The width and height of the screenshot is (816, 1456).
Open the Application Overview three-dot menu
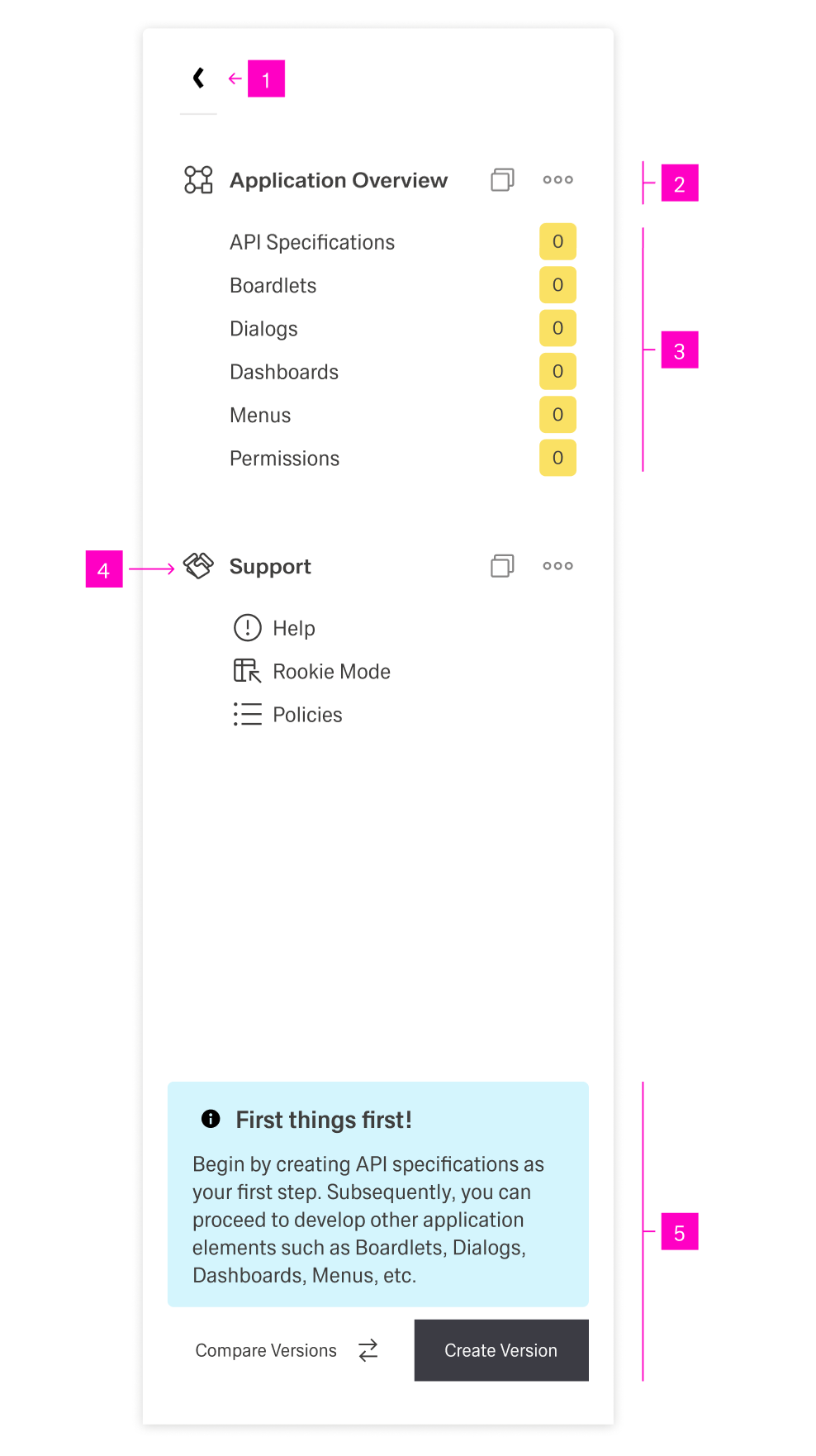coord(557,179)
